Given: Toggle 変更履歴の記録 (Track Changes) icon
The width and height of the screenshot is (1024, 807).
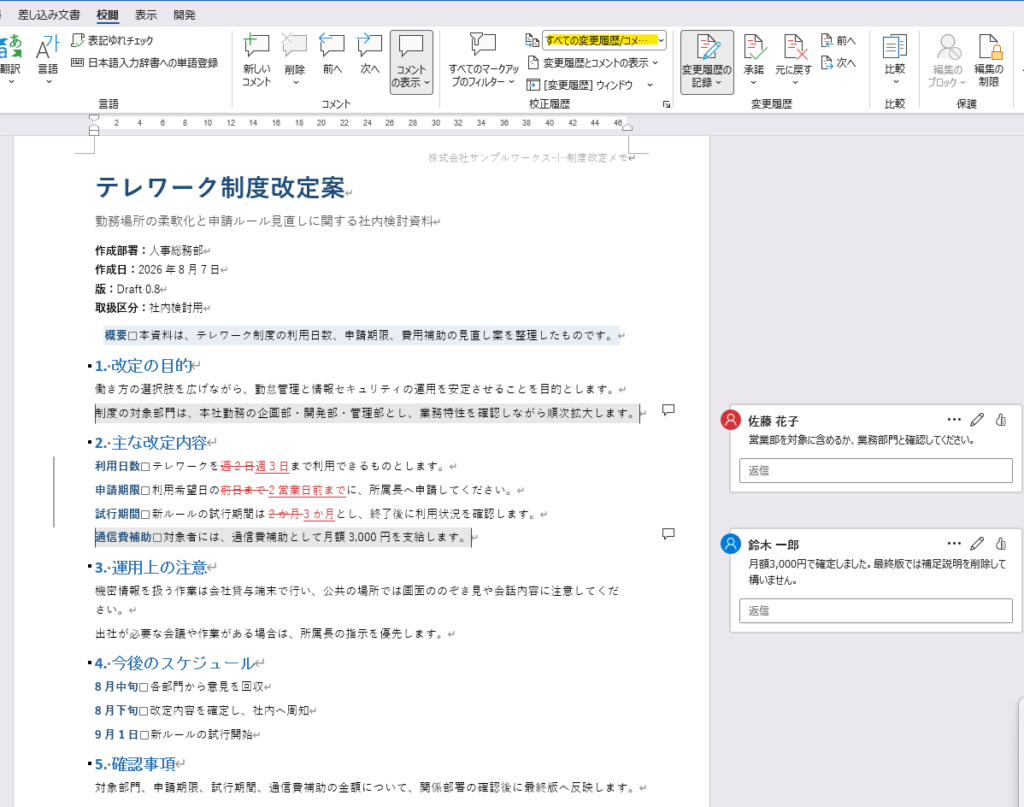Looking at the screenshot, I should [x=707, y=47].
